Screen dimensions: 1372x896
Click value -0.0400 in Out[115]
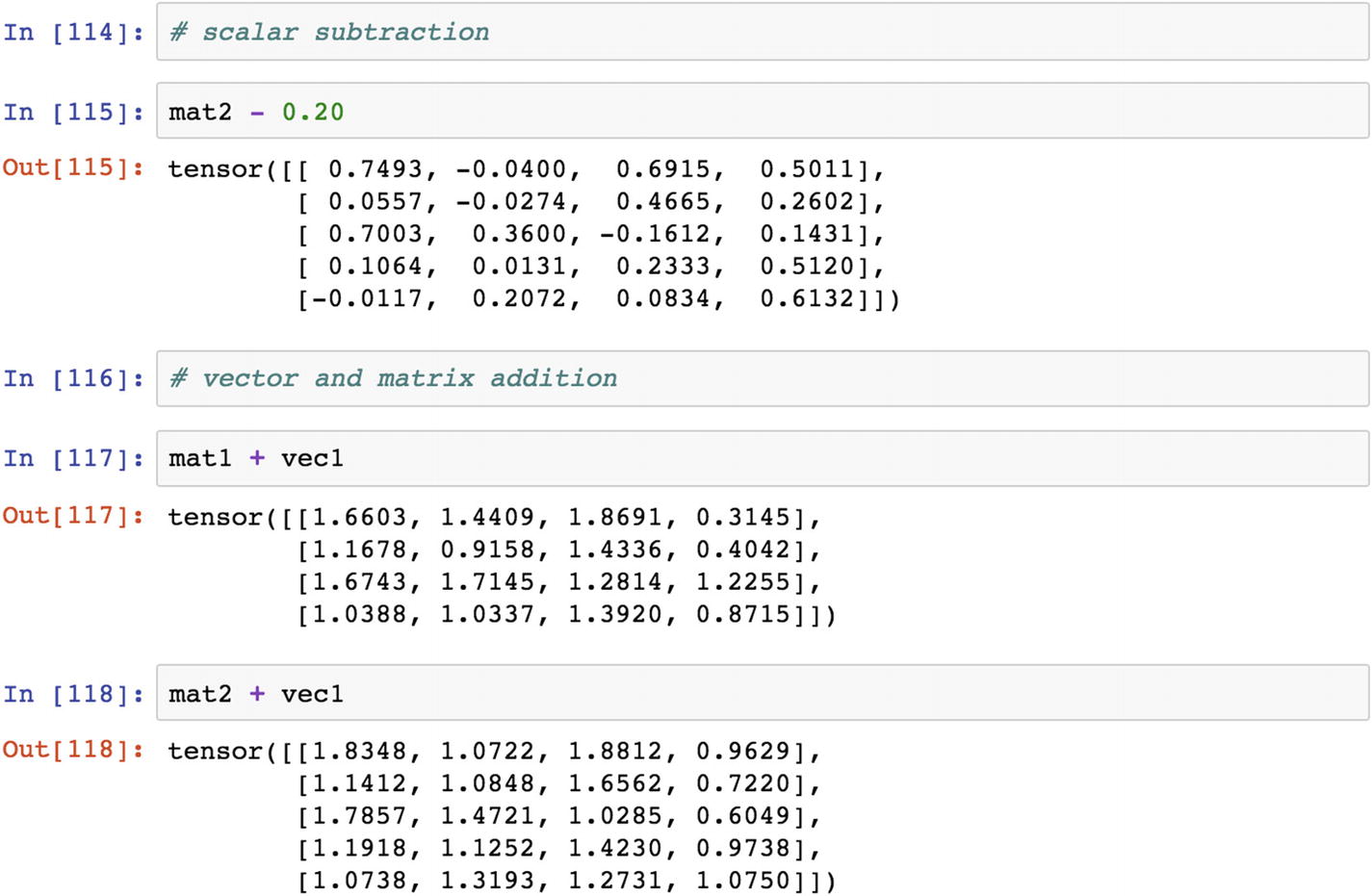(x=511, y=169)
